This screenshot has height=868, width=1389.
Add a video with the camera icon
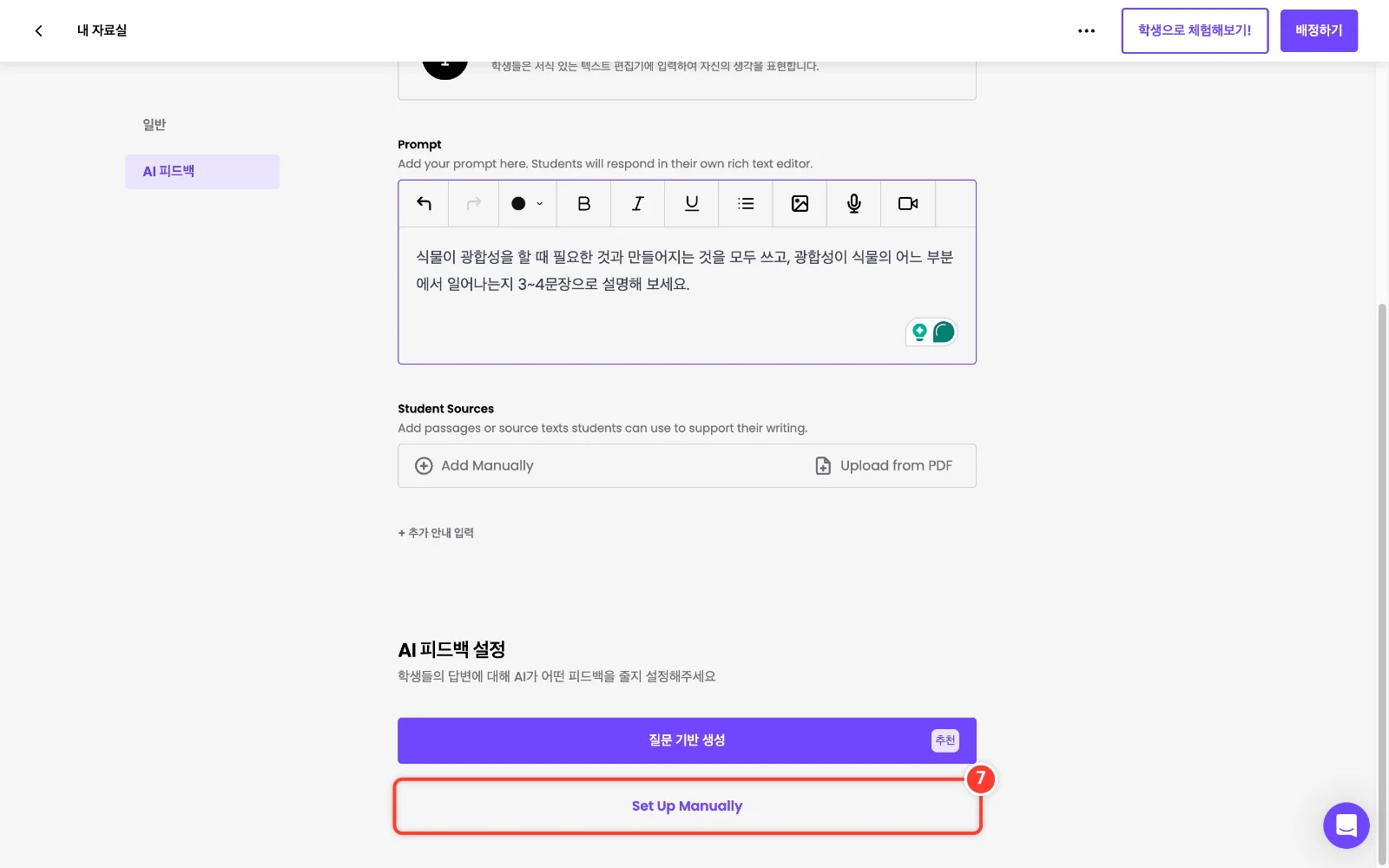908,203
